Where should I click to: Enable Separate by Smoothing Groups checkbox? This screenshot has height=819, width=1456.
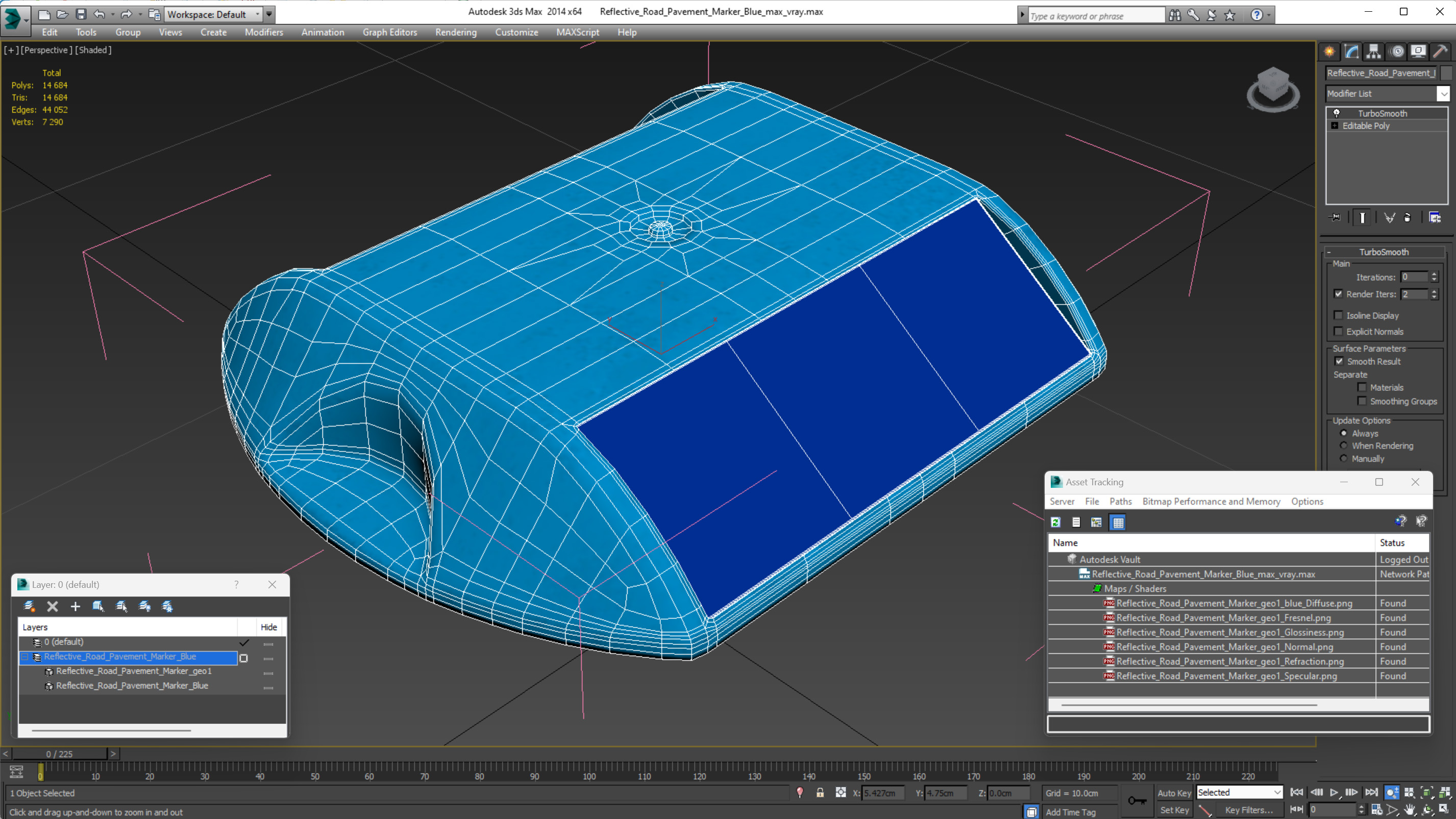(x=1362, y=401)
